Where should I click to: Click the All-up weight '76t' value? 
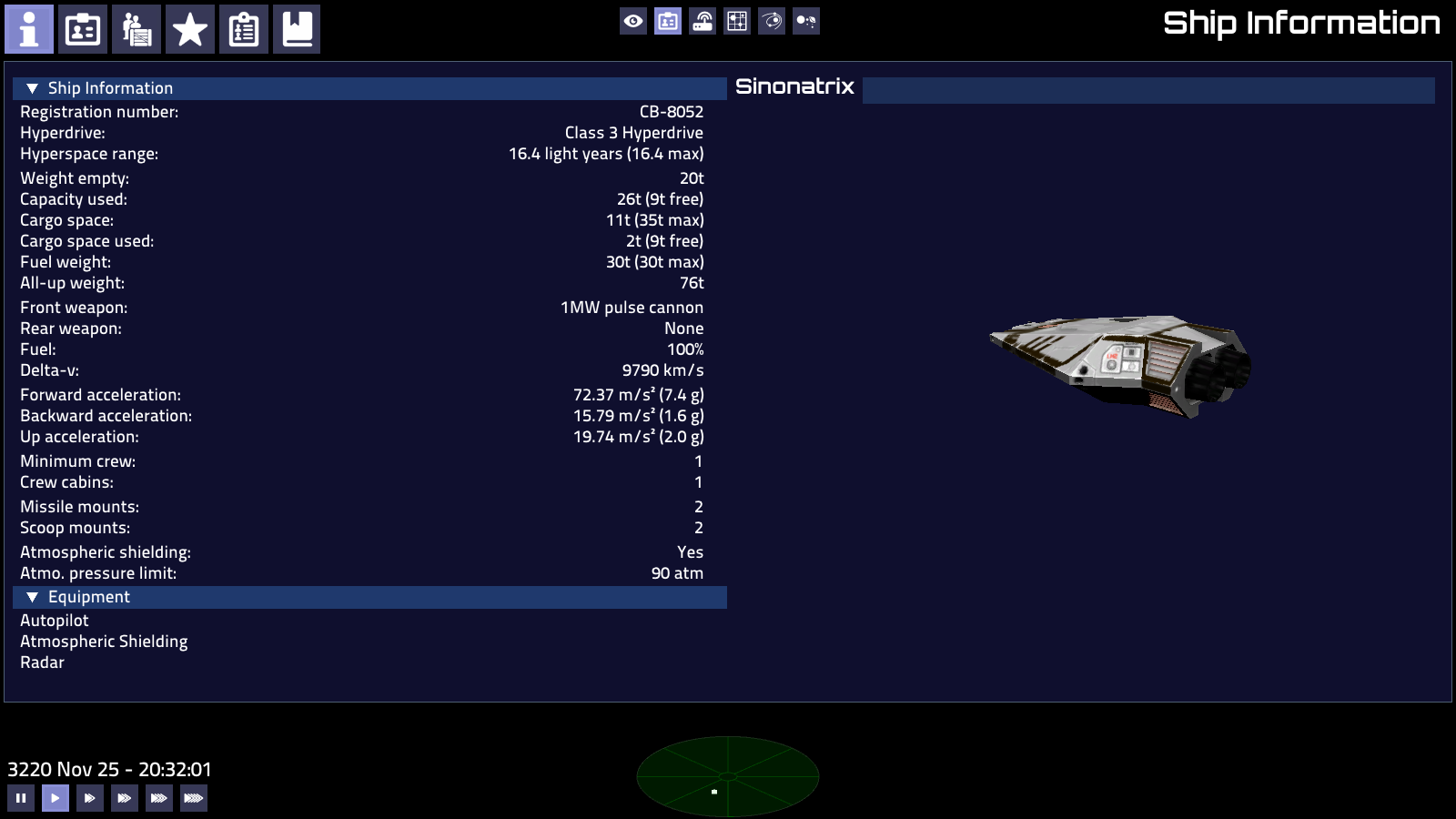point(693,283)
